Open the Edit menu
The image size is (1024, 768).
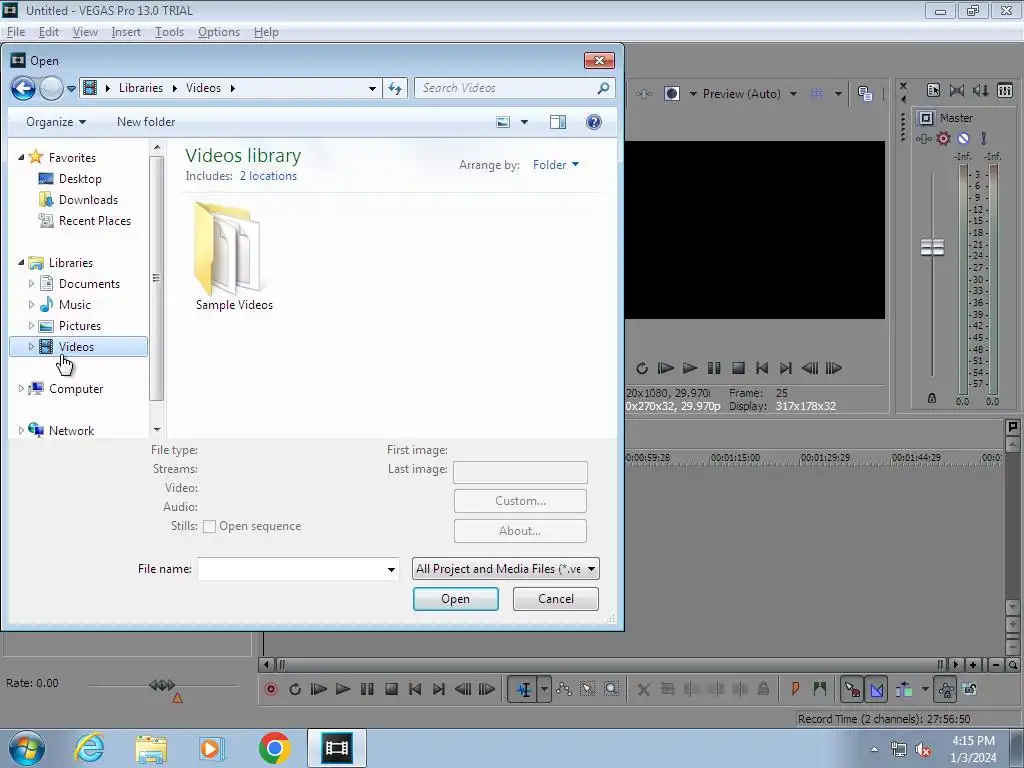(48, 32)
